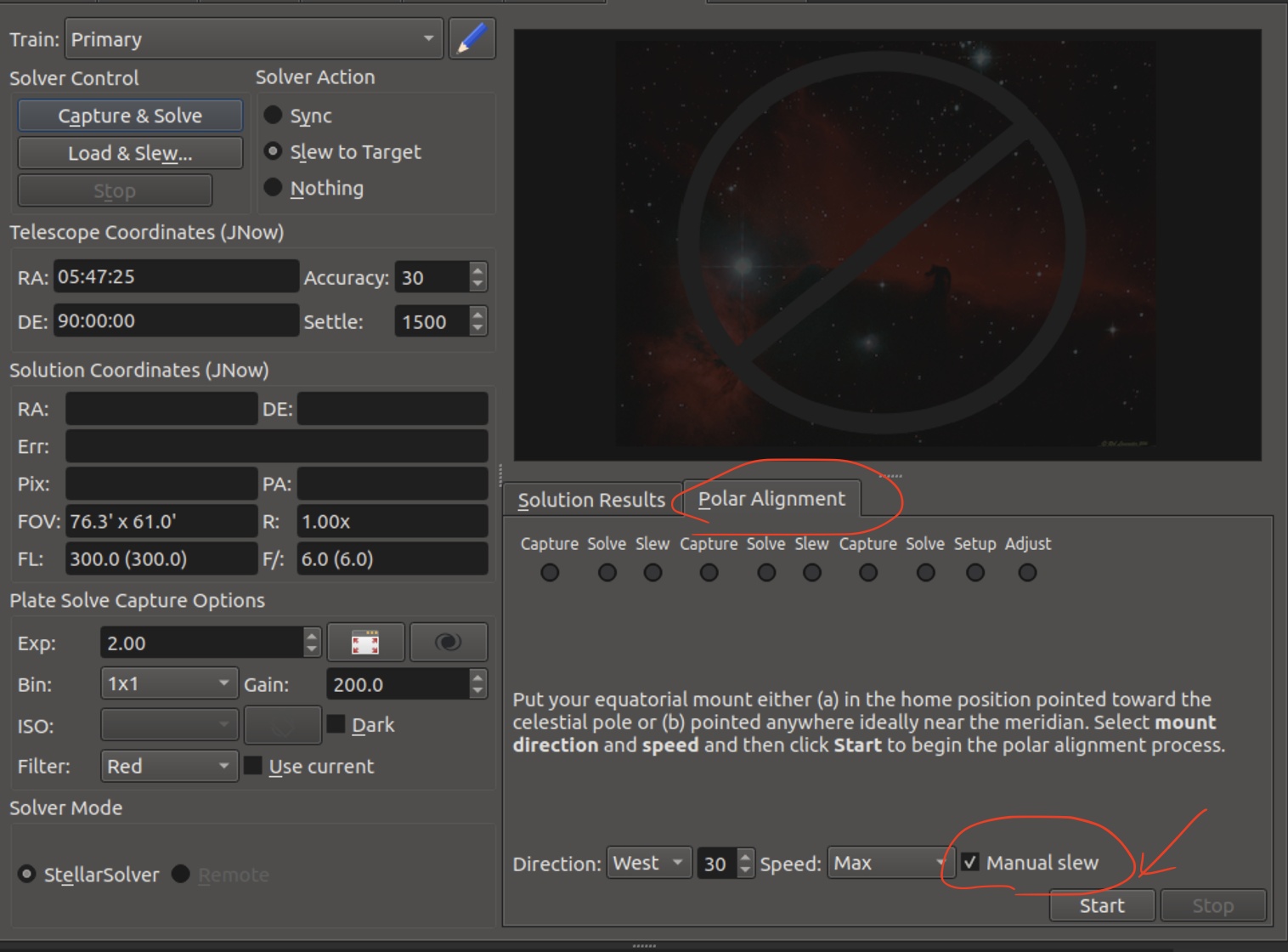Click the empty Pix field
The width and height of the screenshot is (1288, 952).
[161, 484]
